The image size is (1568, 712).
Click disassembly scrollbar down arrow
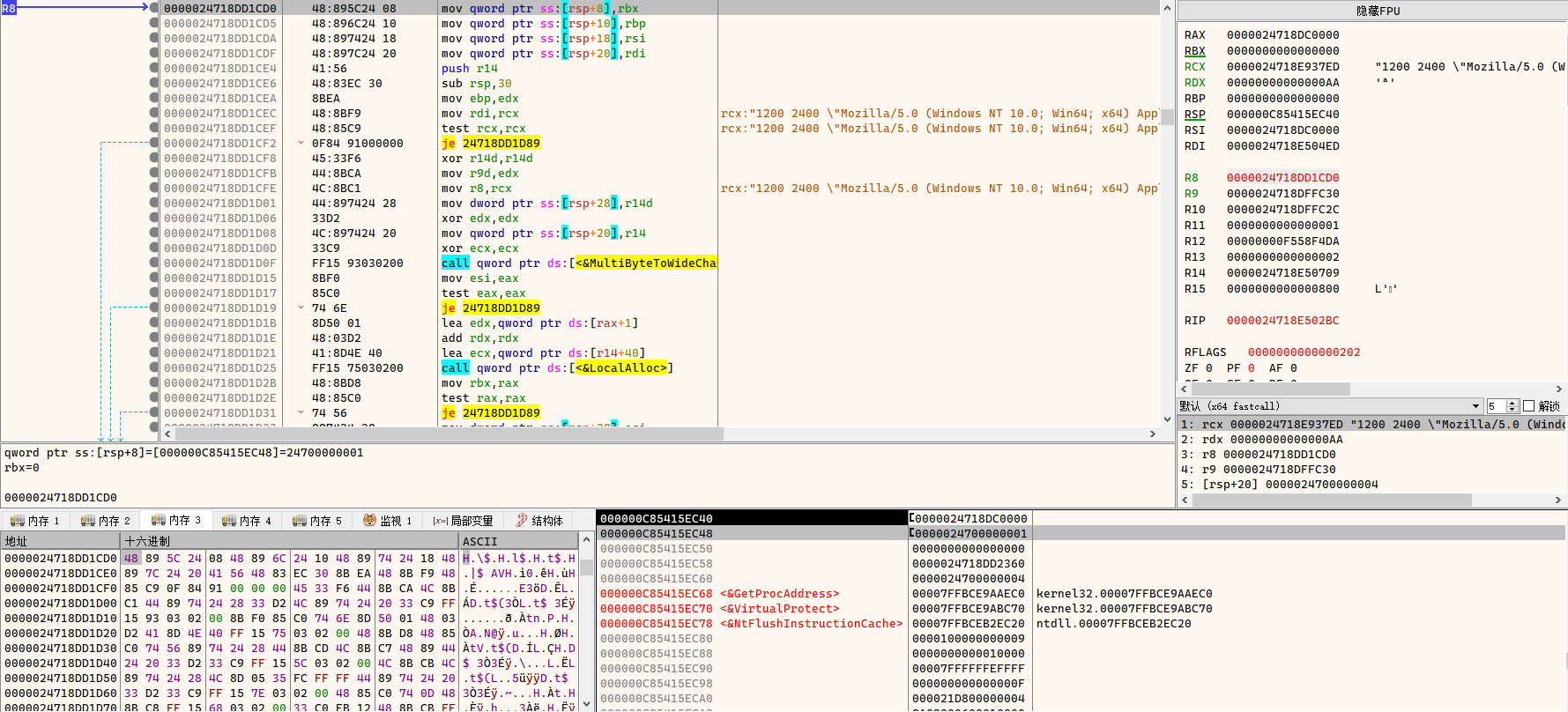[1167, 420]
